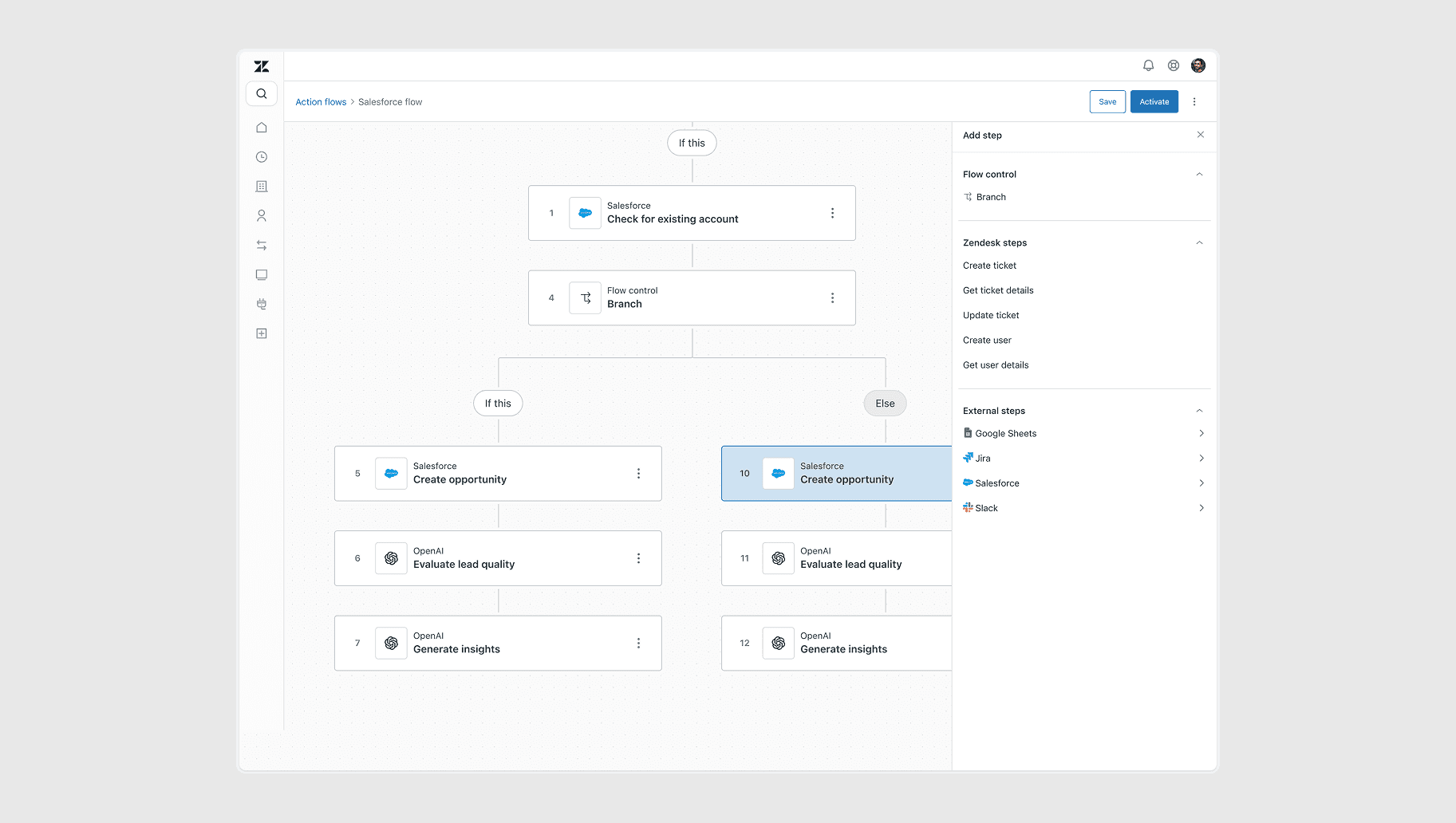
Task: Add a Branch flow control step
Action: click(985, 197)
